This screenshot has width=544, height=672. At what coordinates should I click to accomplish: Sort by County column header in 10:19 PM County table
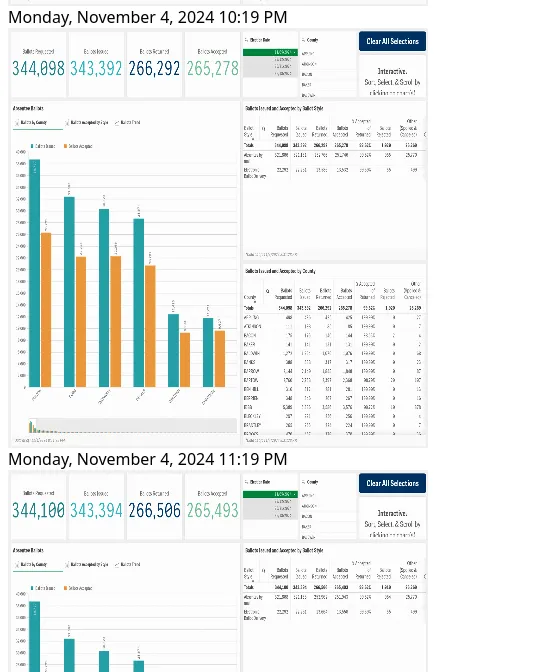[x=250, y=297]
